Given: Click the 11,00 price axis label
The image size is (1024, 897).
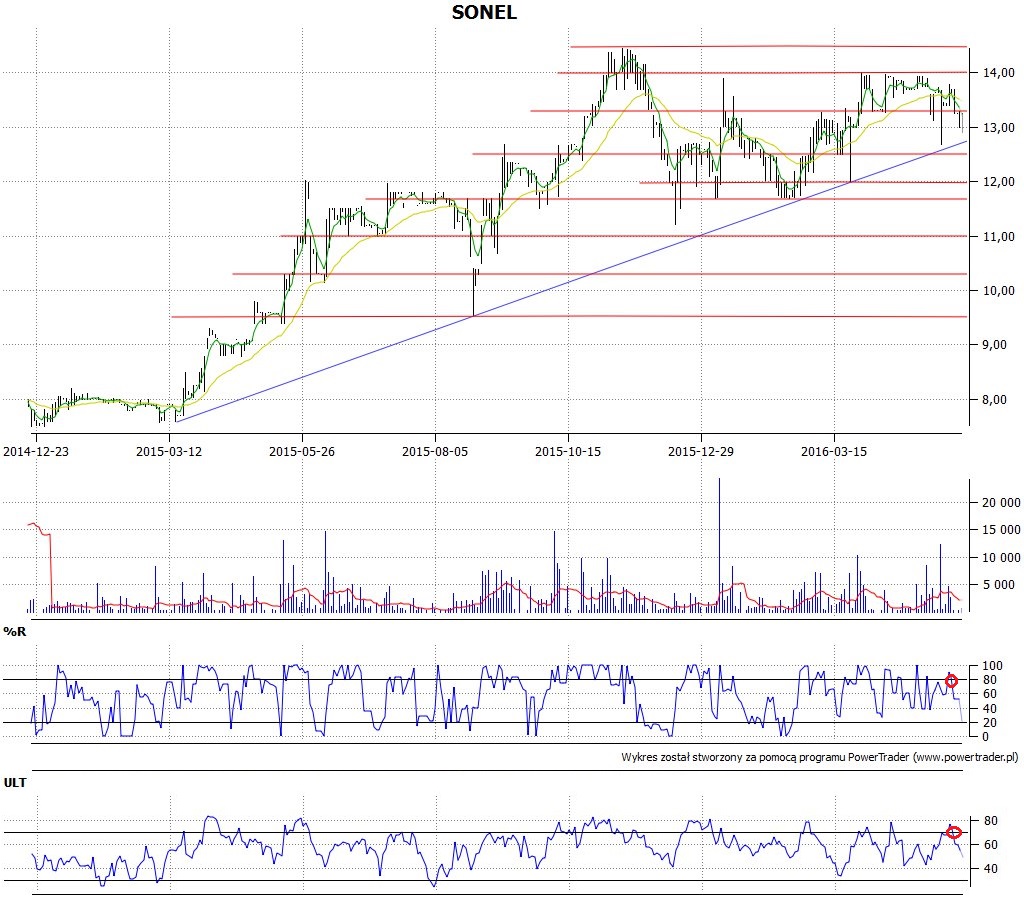Looking at the screenshot, I should [999, 237].
